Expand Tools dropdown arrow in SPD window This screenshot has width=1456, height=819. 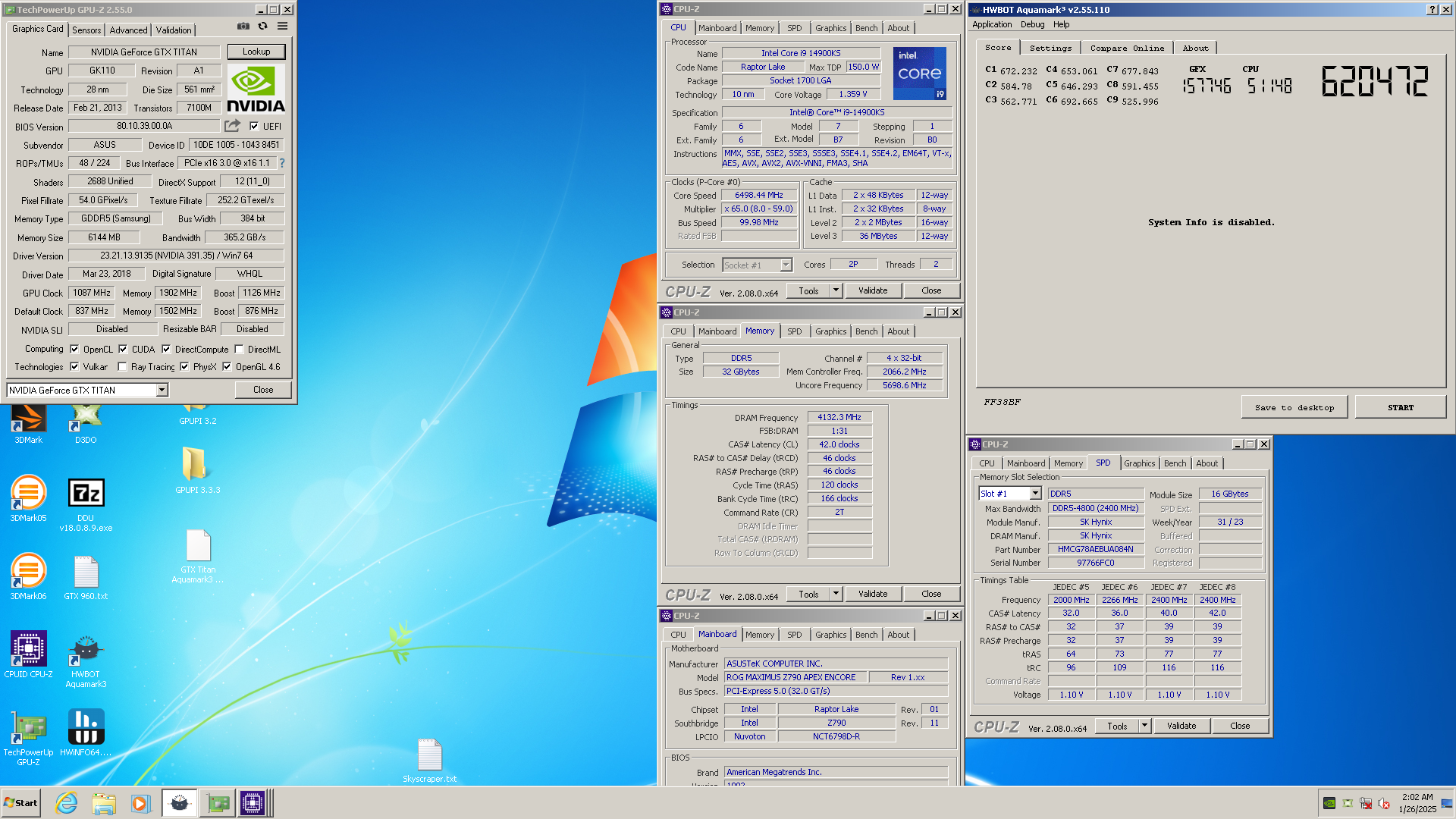pos(1144,726)
